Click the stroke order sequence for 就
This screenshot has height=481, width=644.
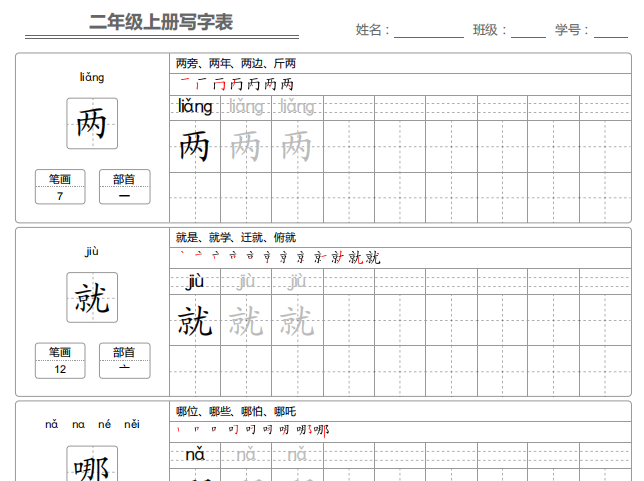(x=280, y=258)
